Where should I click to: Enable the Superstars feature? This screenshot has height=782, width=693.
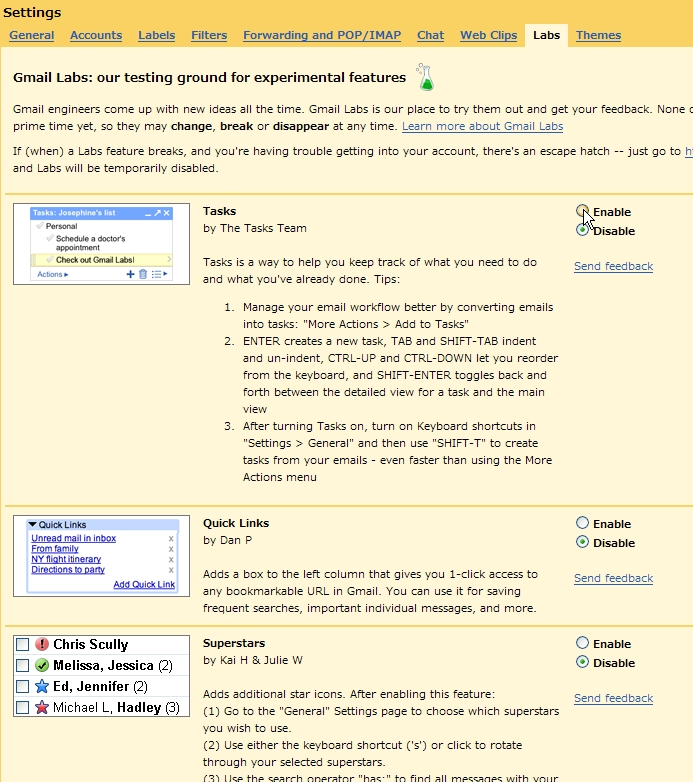(x=582, y=642)
